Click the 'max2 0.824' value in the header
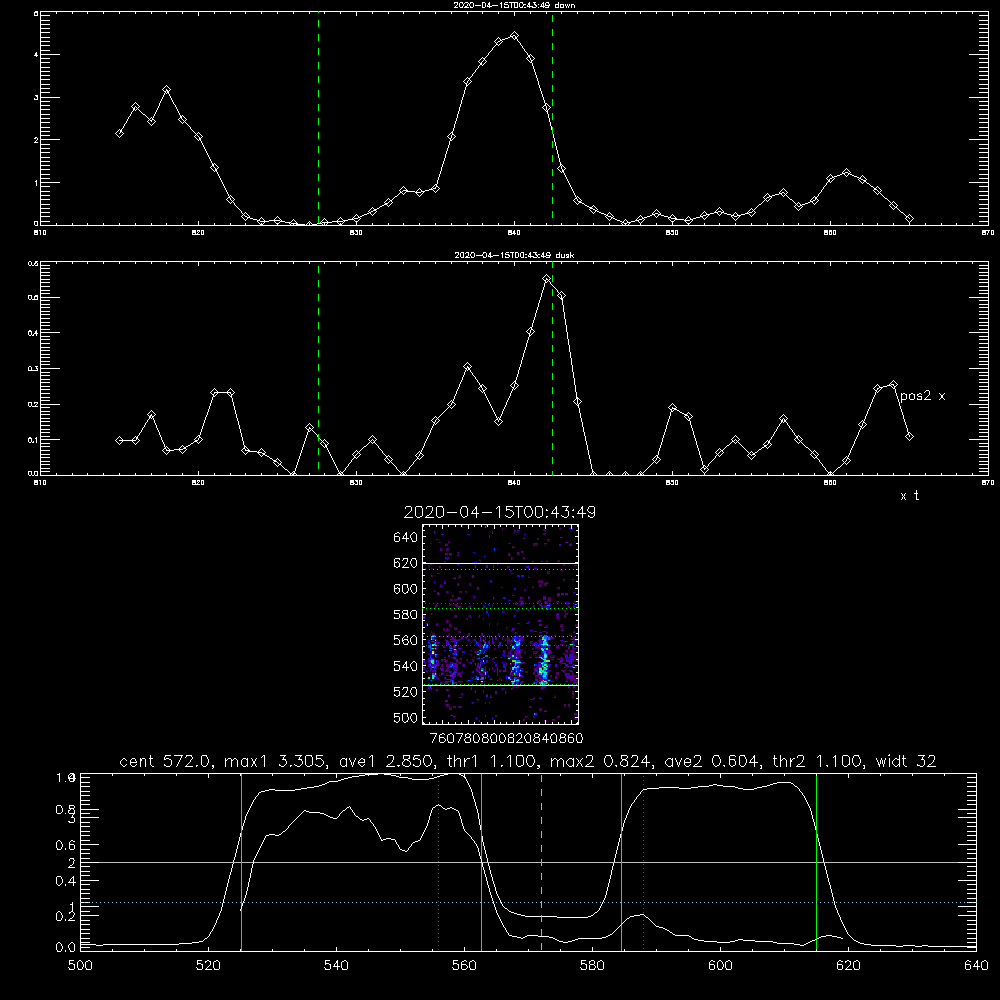 (601, 761)
